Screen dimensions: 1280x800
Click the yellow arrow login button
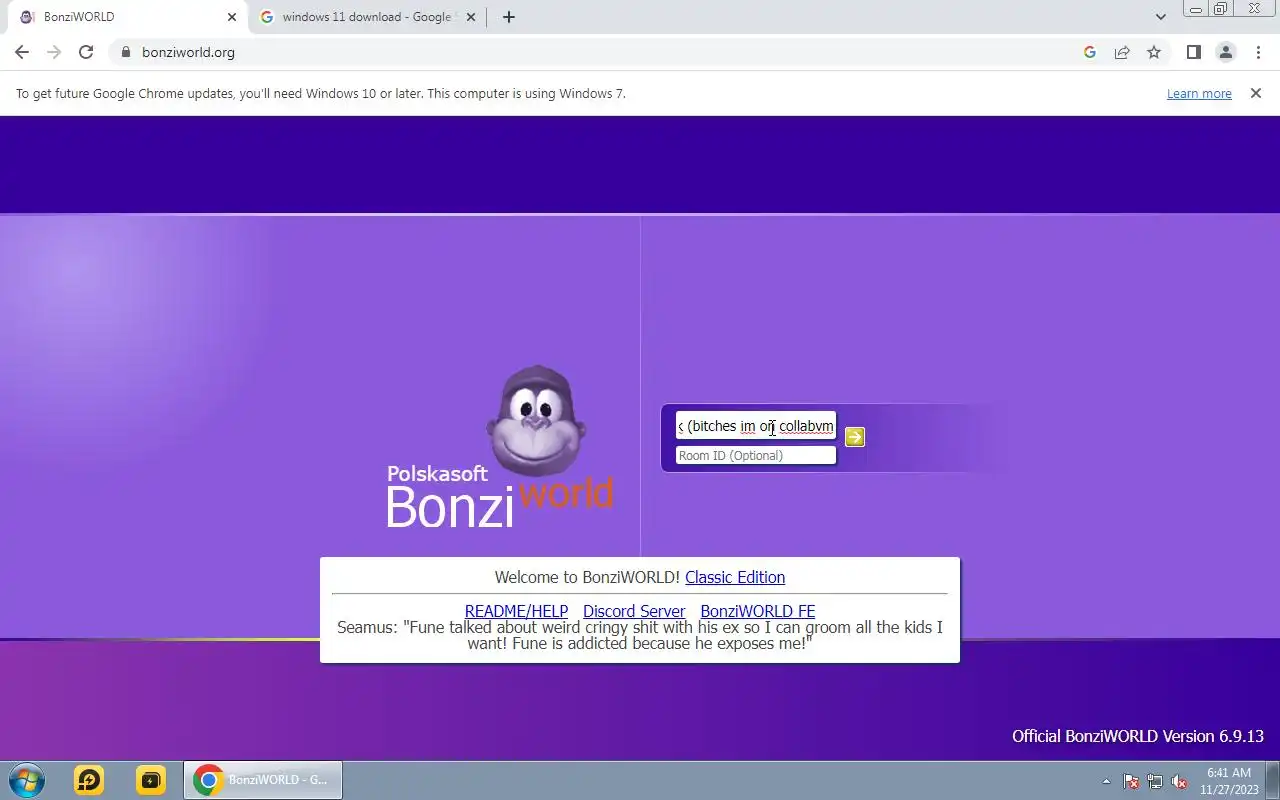point(854,437)
